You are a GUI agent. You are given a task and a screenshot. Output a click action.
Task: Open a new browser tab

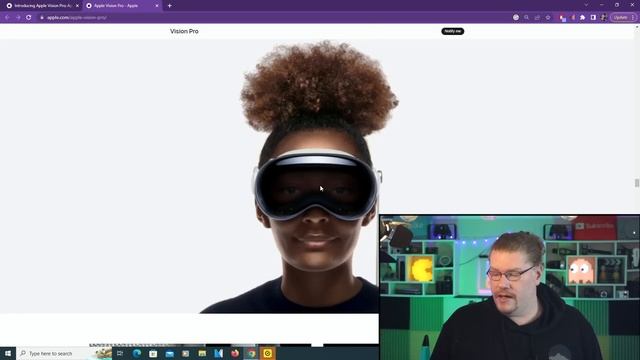click(x=169, y=6)
